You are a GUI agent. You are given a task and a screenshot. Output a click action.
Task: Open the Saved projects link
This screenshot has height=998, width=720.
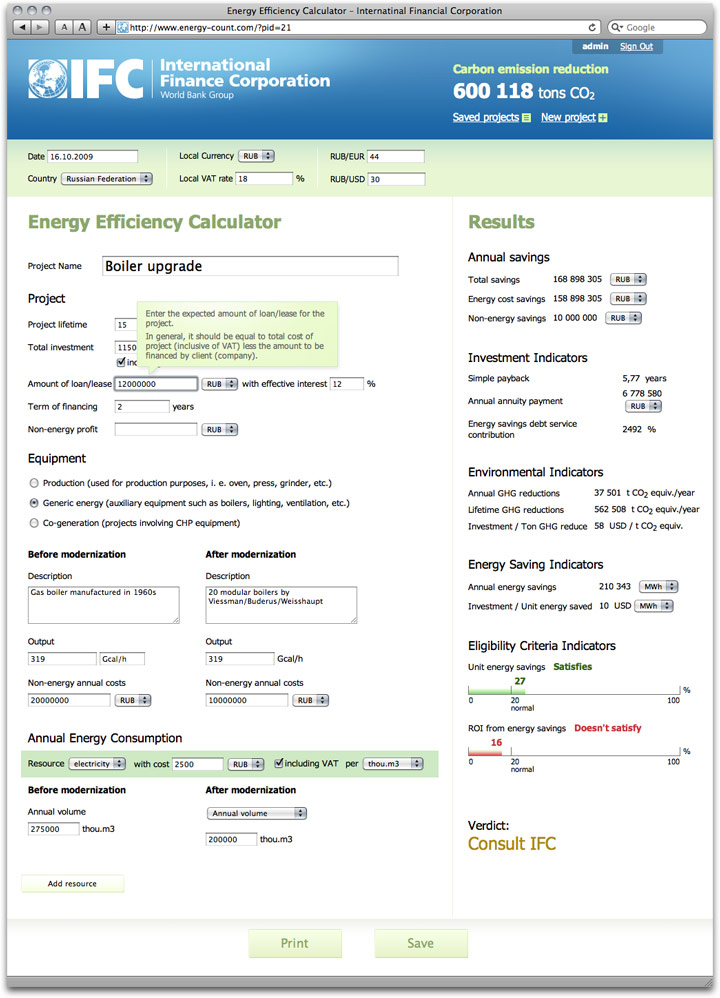click(486, 118)
